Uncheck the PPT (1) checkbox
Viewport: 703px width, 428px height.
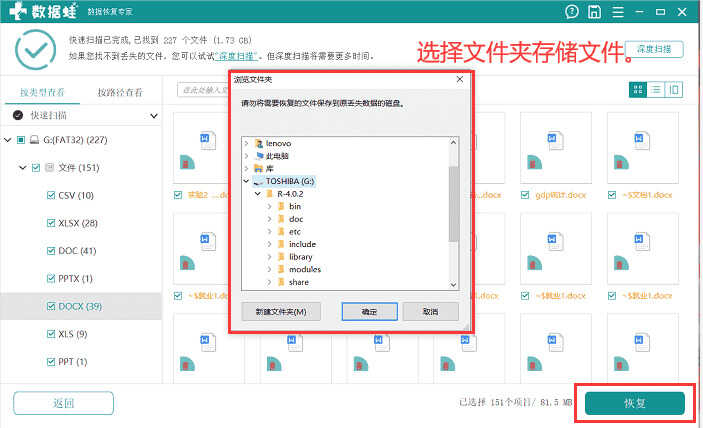coord(51,362)
